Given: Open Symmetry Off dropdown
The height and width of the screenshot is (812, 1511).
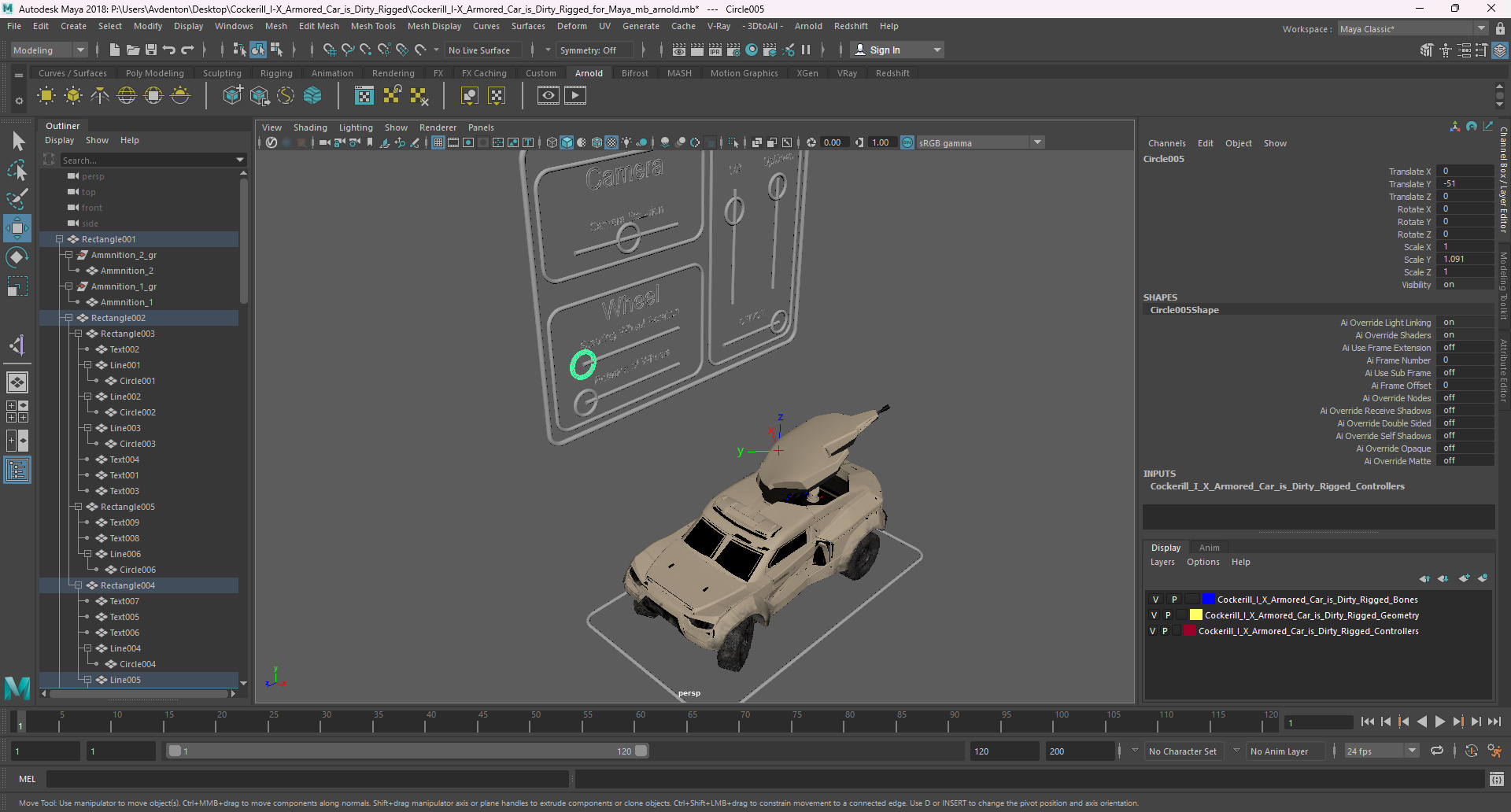Looking at the screenshot, I should pyautogui.click(x=595, y=50).
